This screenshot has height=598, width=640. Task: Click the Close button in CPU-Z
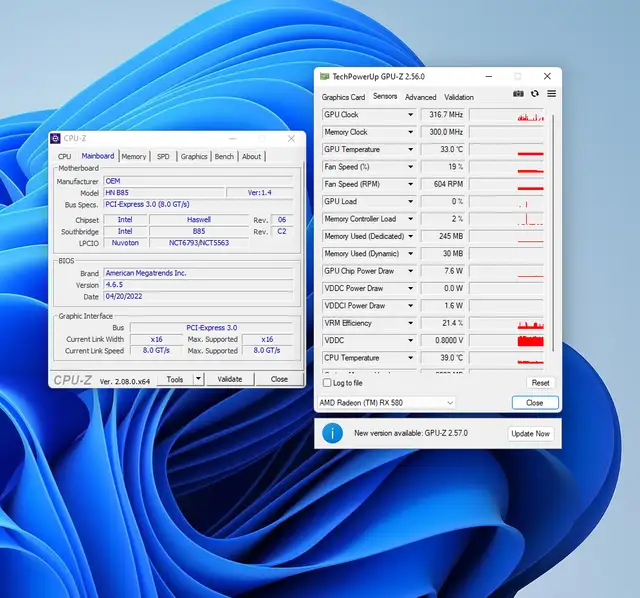[279, 379]
